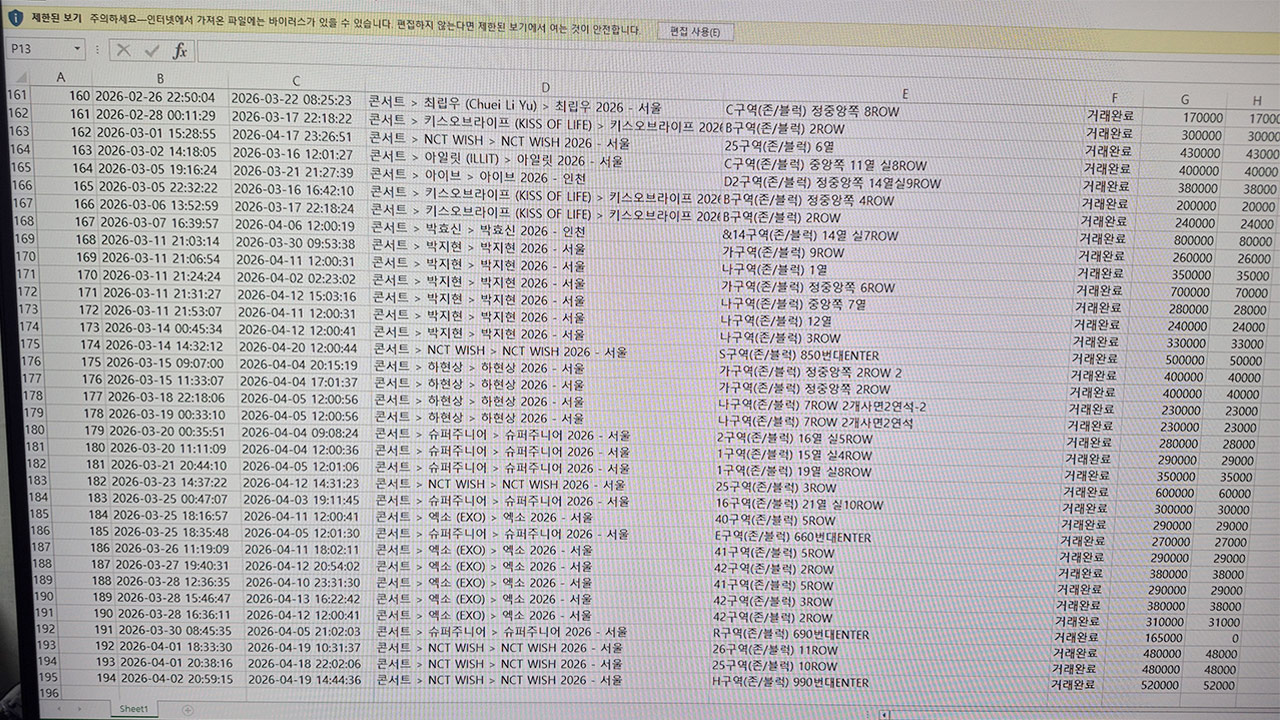Open the Name Box dropdown arrow
The width and height of the screenshot is (1280, 720).
coord(77,49)
